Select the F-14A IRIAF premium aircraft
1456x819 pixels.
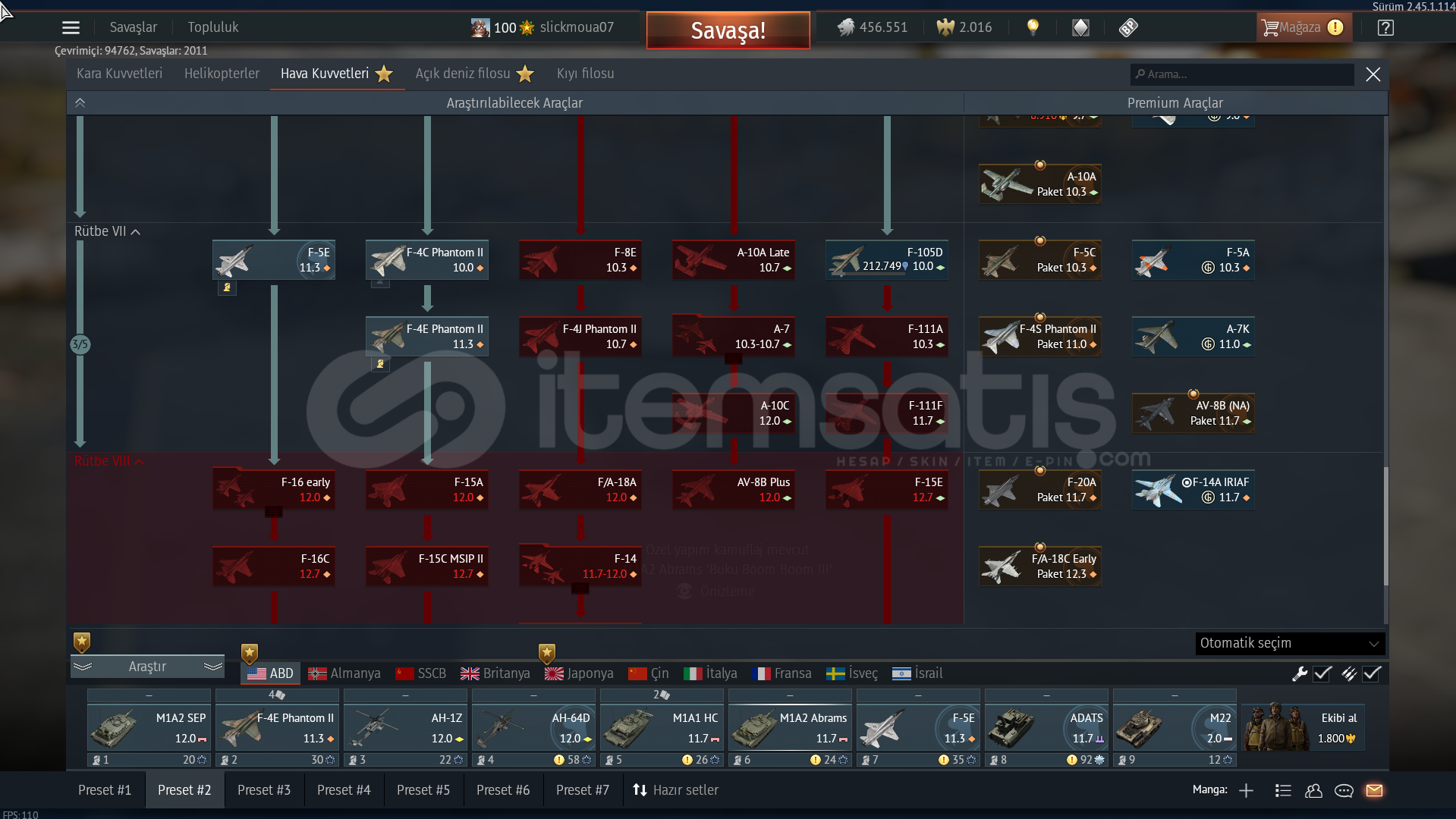(1193, 490)
